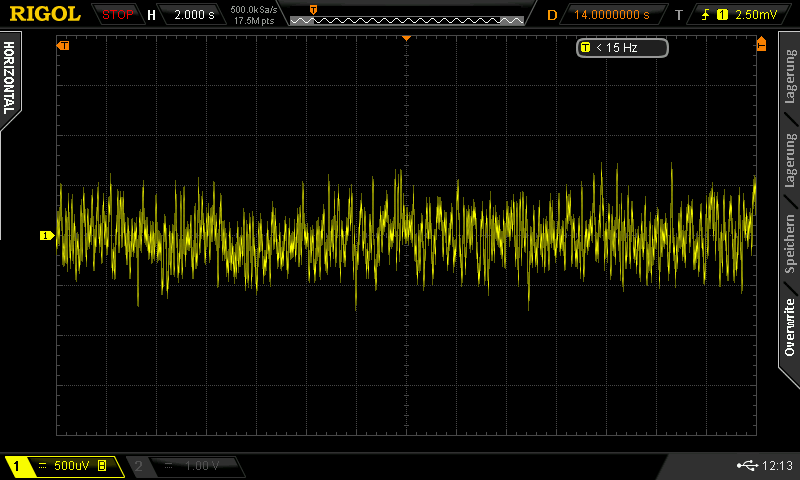Click the 500.0kSa/s sample rate readout

tap(254, 9)
